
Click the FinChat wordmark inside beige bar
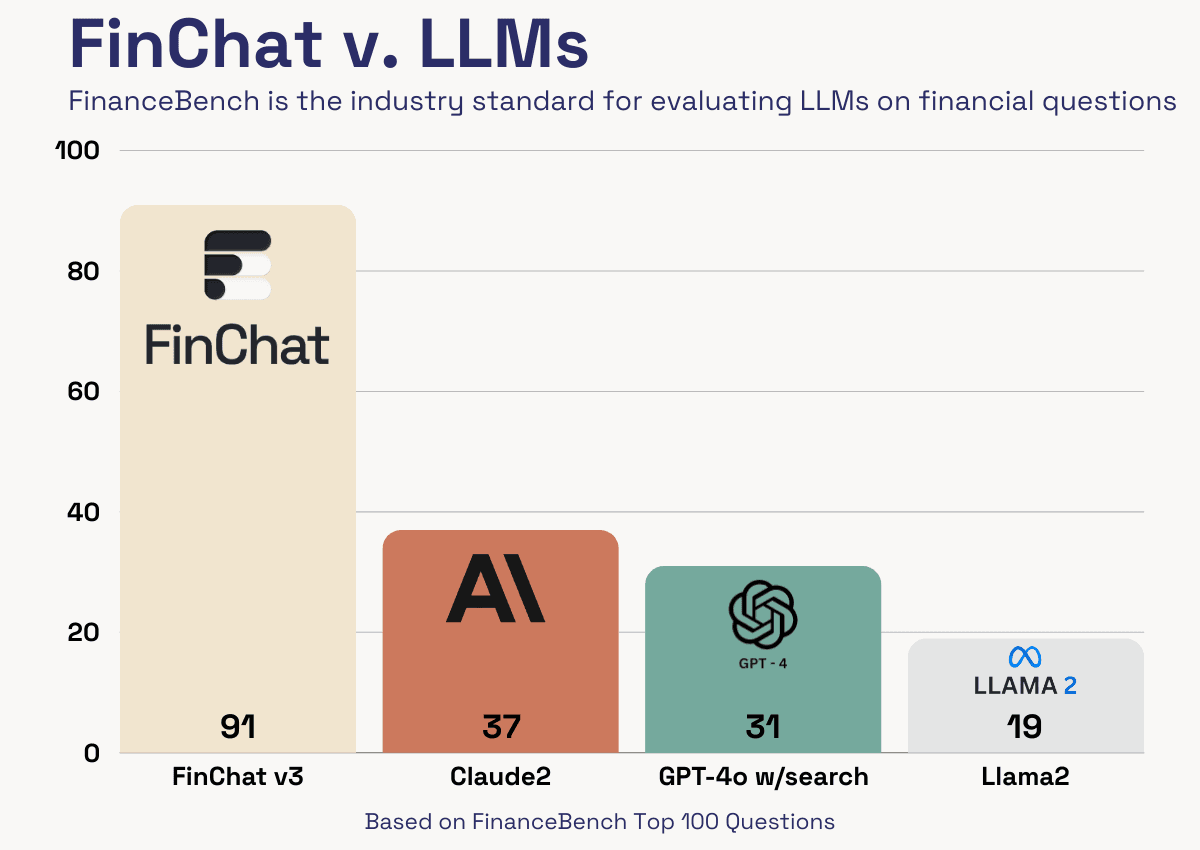click(x=238, y=345)
